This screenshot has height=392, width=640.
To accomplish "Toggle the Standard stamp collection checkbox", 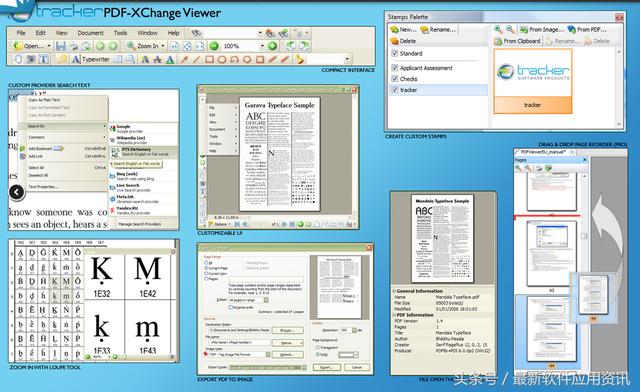I will [x=394, y=53].
